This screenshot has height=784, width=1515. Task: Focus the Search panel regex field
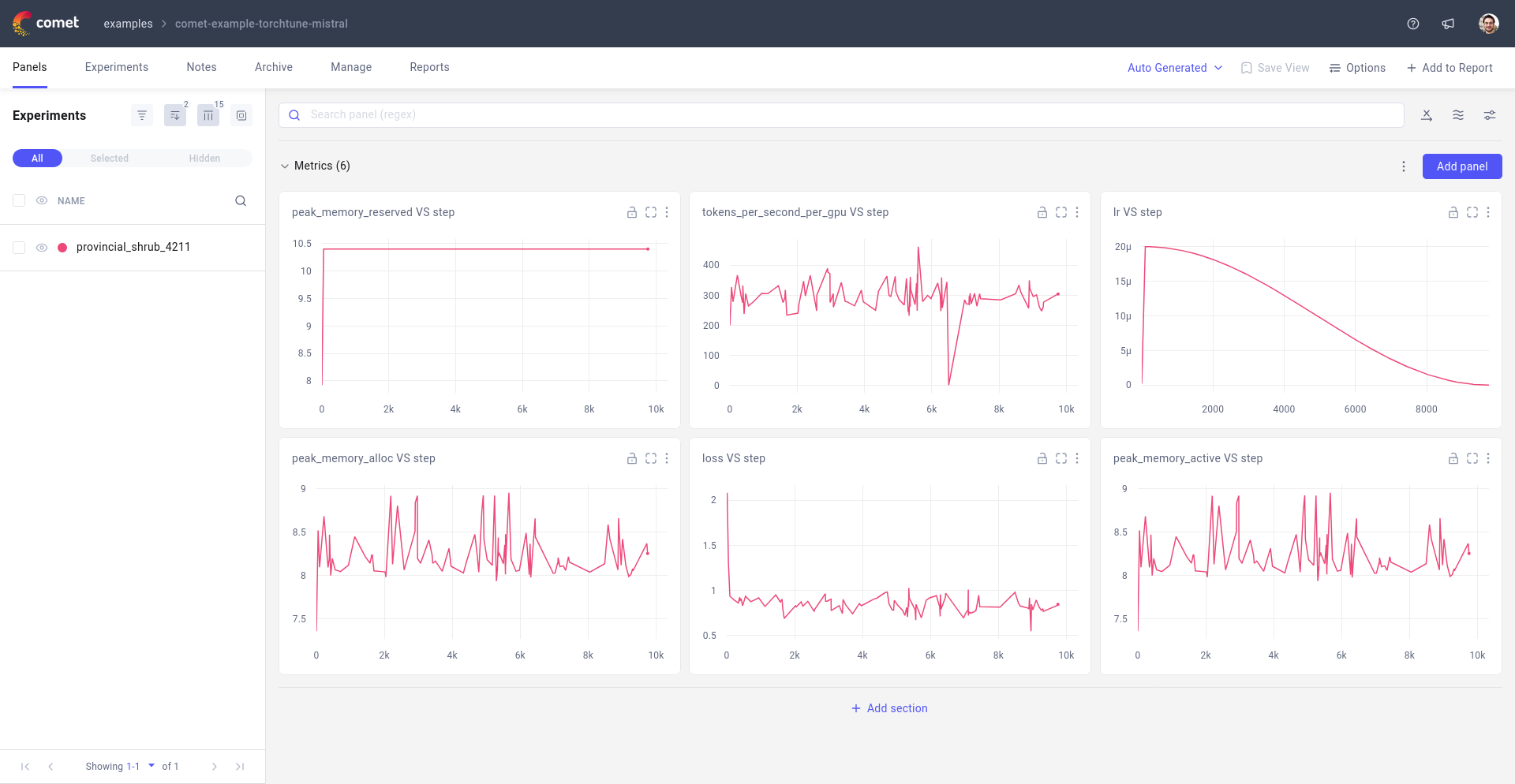[852, 115]
